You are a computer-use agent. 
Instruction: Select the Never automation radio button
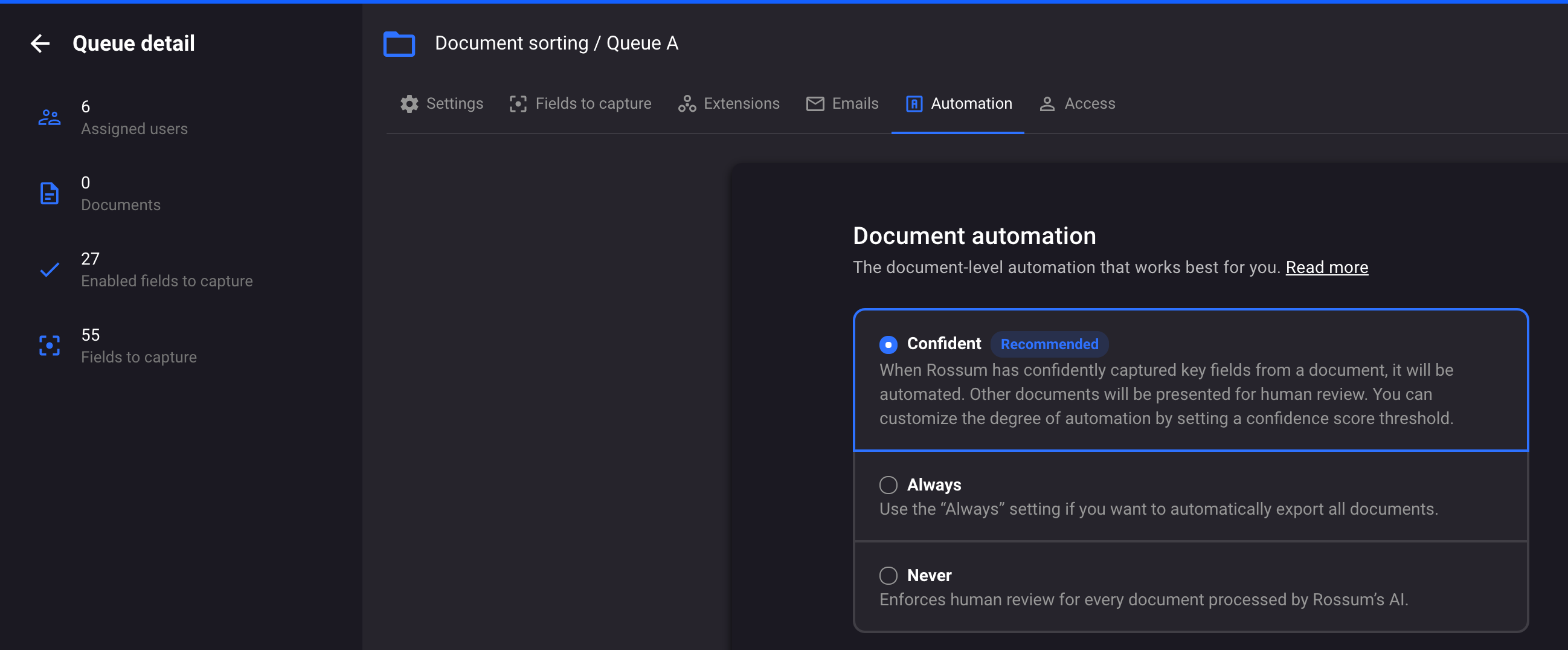tap(888, 576)
